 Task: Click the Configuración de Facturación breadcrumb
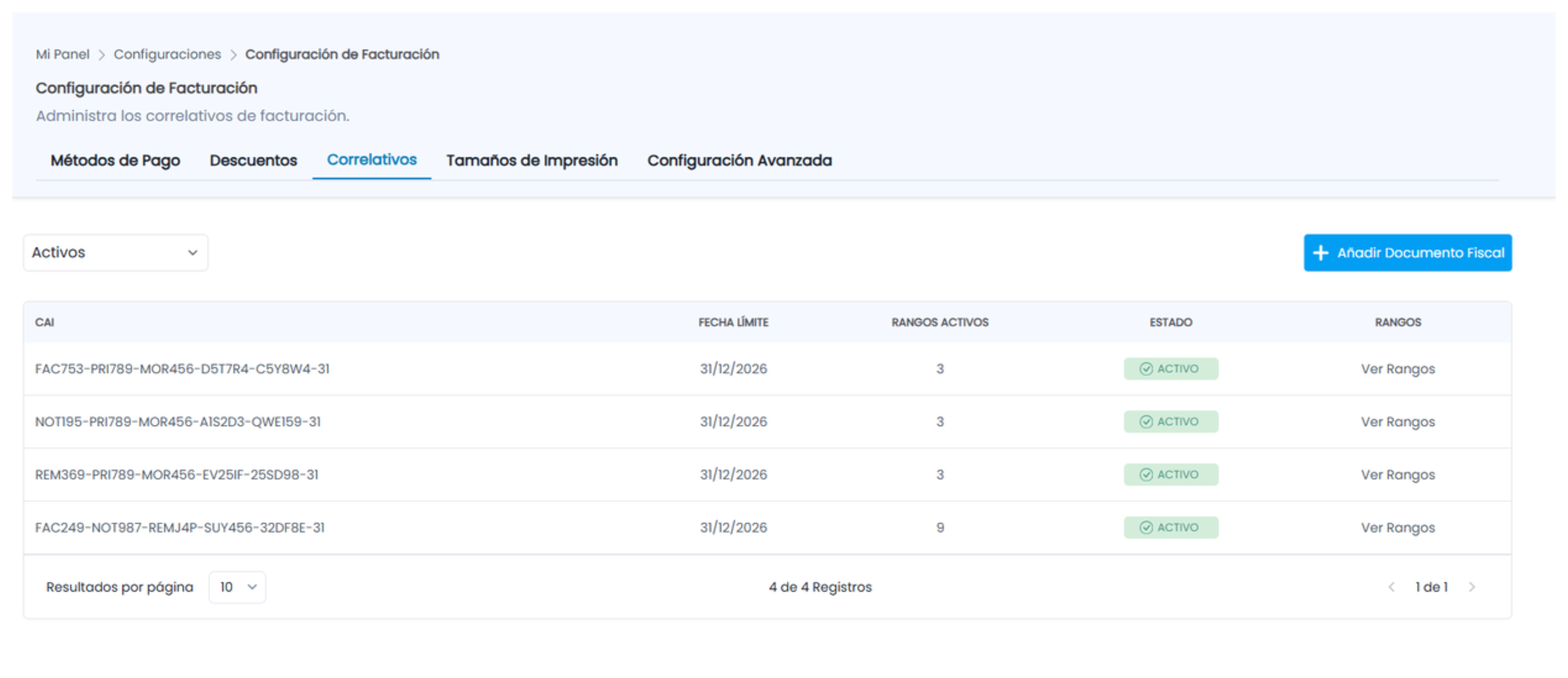click(342, 54)
